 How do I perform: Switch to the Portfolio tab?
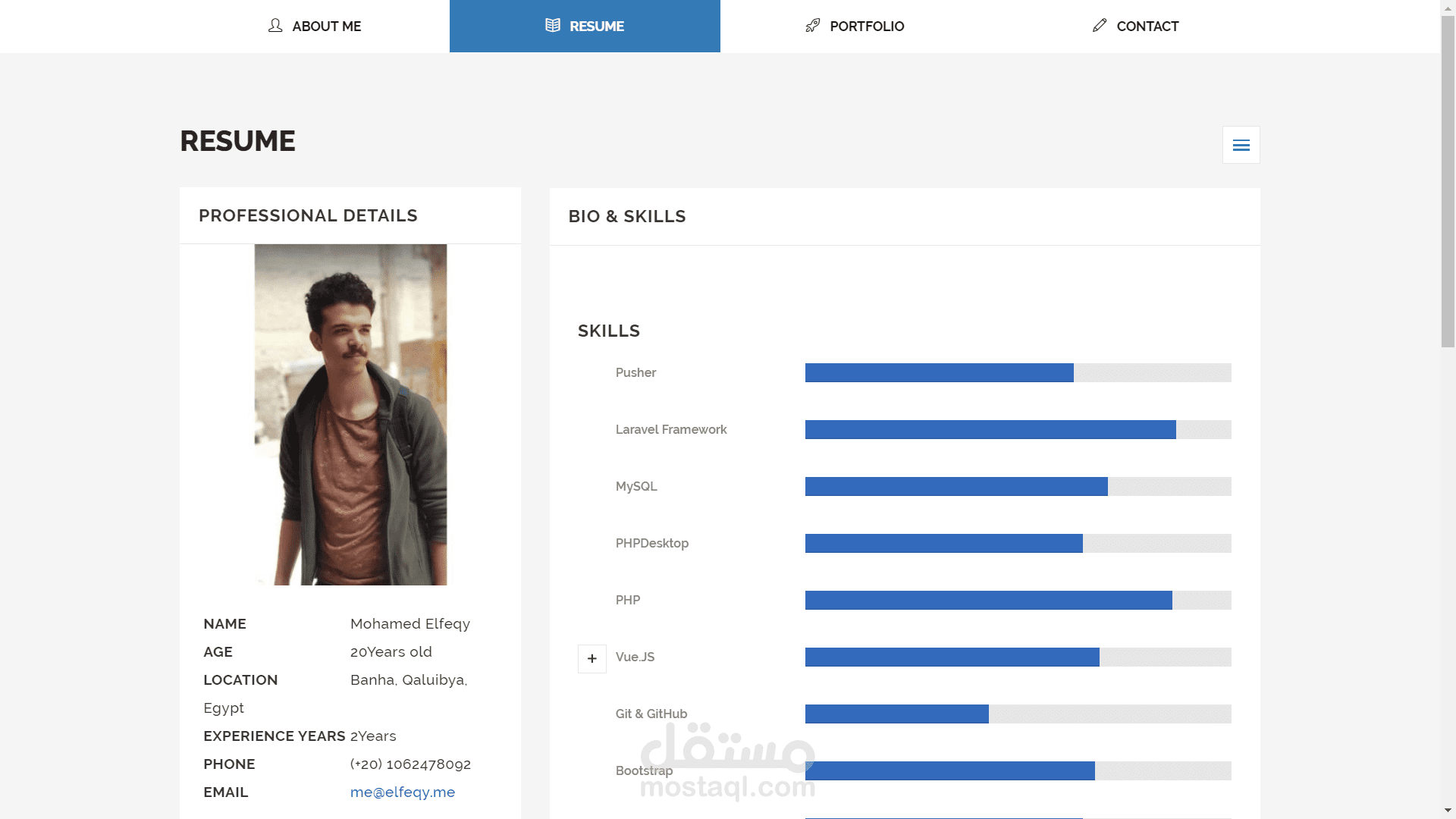click(x=867, y=27)
